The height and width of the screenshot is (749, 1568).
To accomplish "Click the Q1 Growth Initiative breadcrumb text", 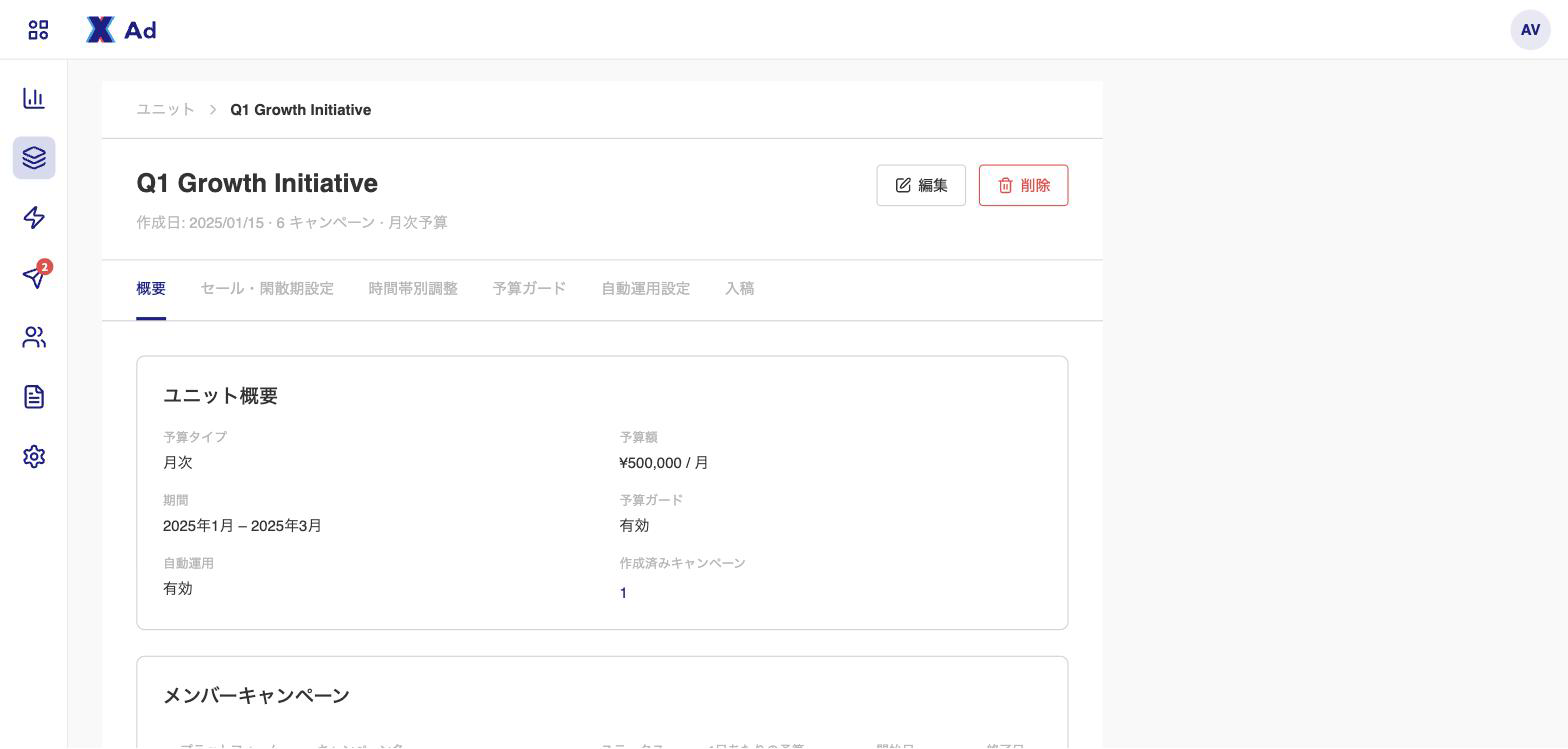I will pyautogui.click(x=301, y=110).
